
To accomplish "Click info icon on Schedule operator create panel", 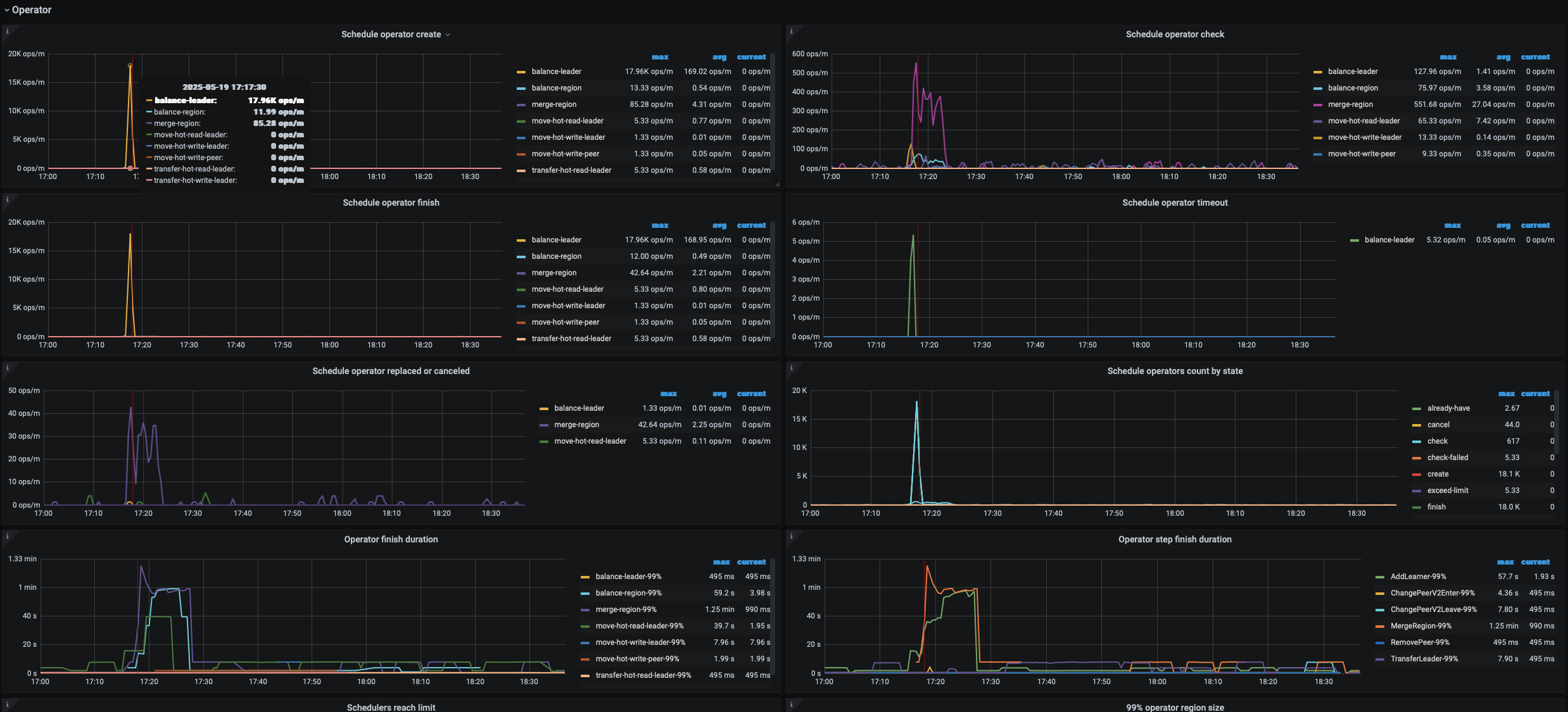I will coord(8,31).
